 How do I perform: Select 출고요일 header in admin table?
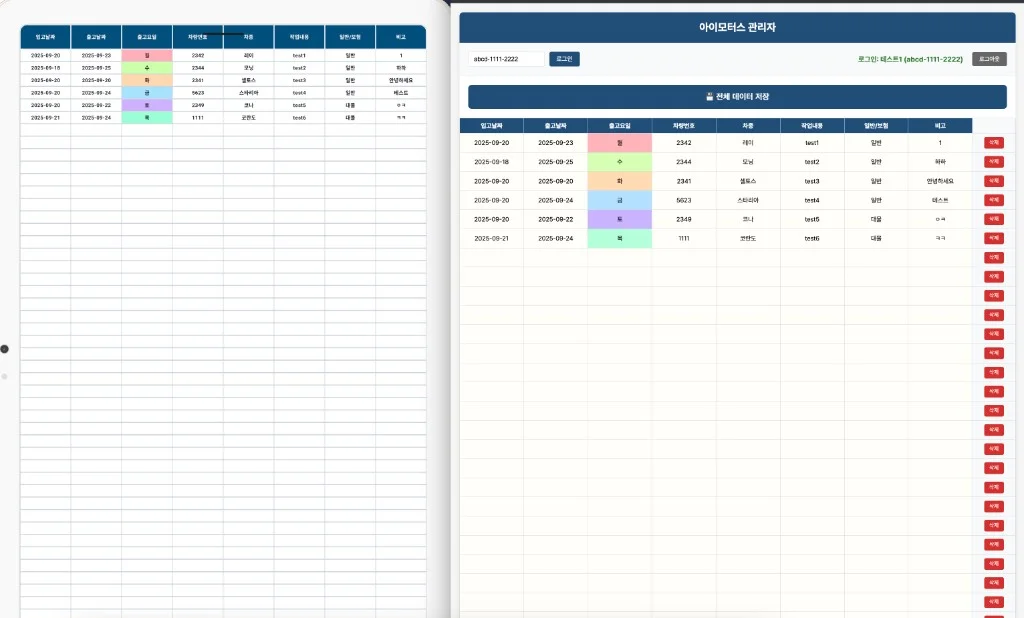[619, 125]
